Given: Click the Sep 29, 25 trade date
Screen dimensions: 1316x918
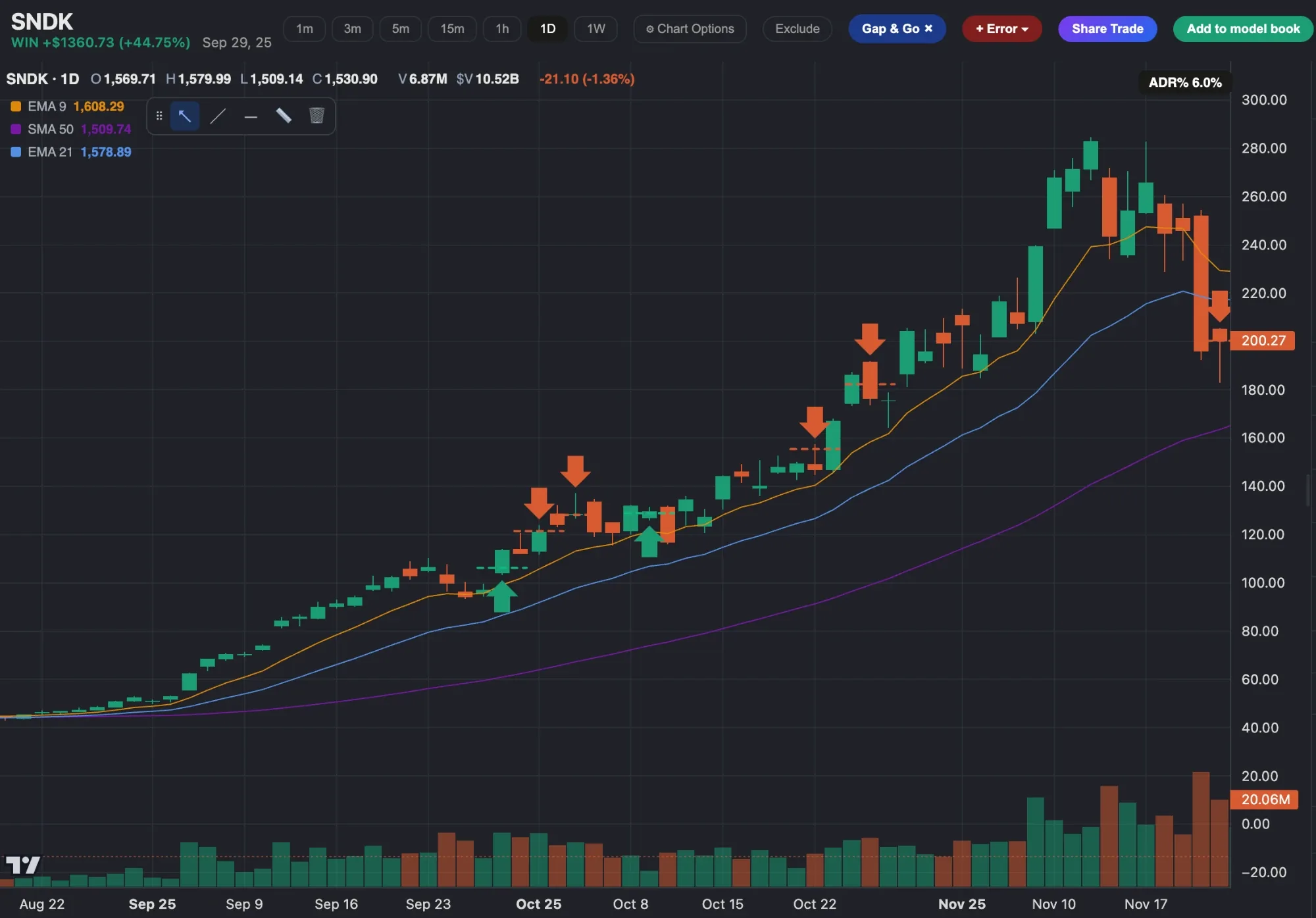Looking at the screenshot, I should pyautogui.click(x=237, y=43).
